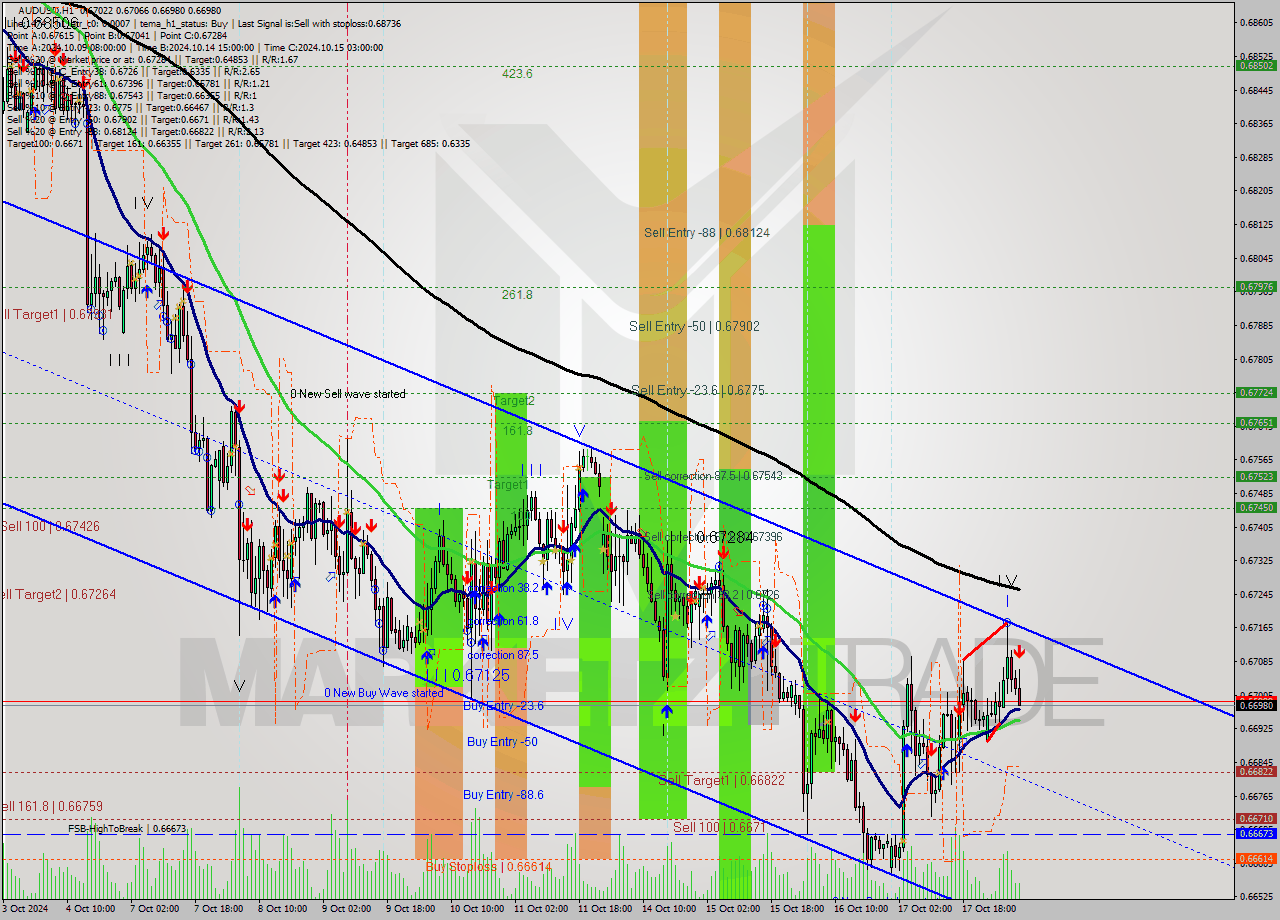Image resolution: width=1280 pixels, height=920 pixels.
Task: Click the '17 Oct 18:00' time axis label
Action: tap(988, 909)
